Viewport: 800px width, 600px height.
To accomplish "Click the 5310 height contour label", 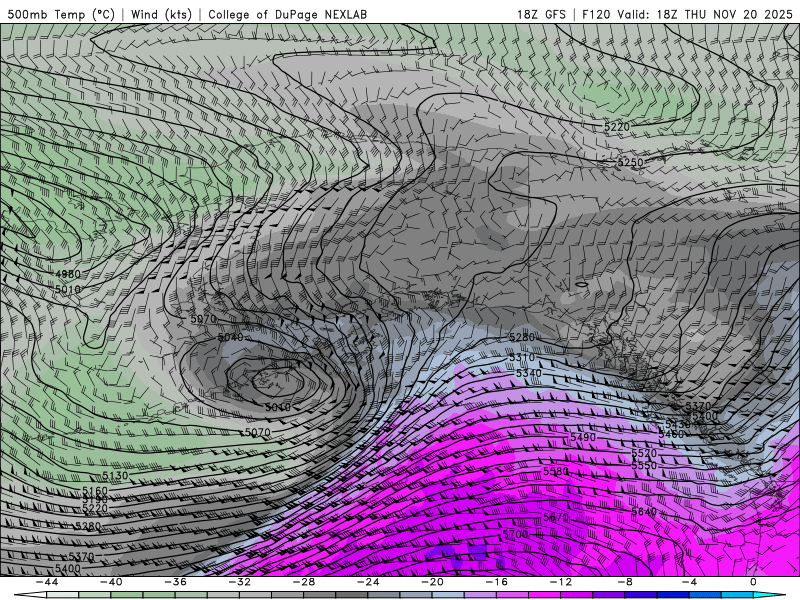I will coord(521,358).
